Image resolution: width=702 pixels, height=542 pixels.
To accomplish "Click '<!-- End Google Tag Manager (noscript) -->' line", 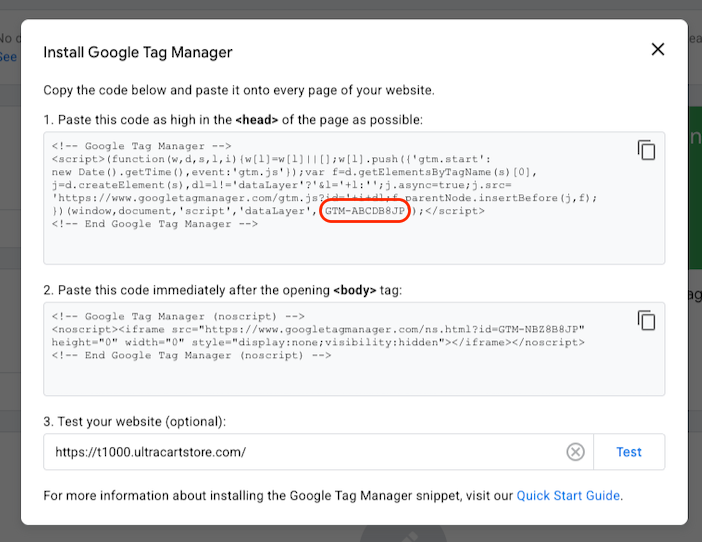I will coord(191,355).
